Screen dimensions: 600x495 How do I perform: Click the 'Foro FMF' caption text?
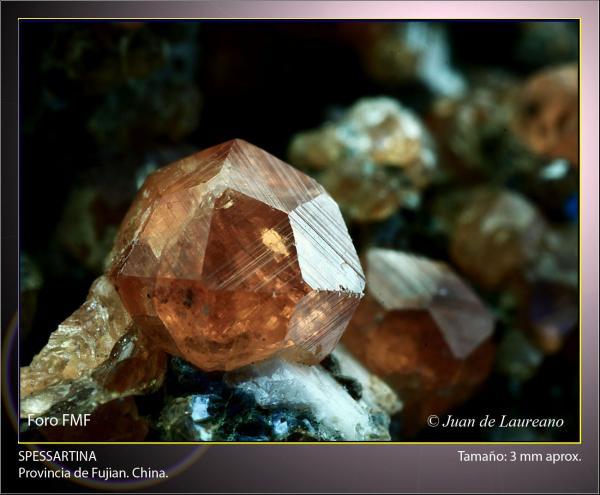click(x=59, y=420)
